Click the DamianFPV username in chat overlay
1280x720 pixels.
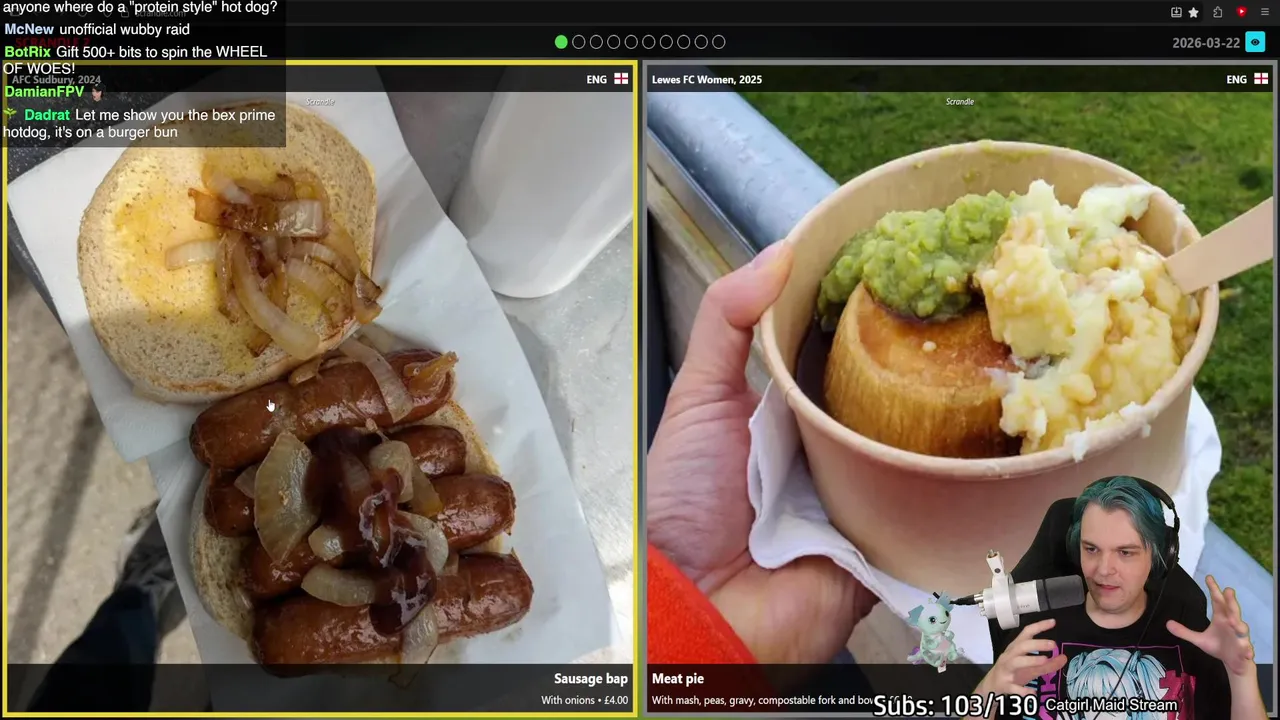pos(44,92)
